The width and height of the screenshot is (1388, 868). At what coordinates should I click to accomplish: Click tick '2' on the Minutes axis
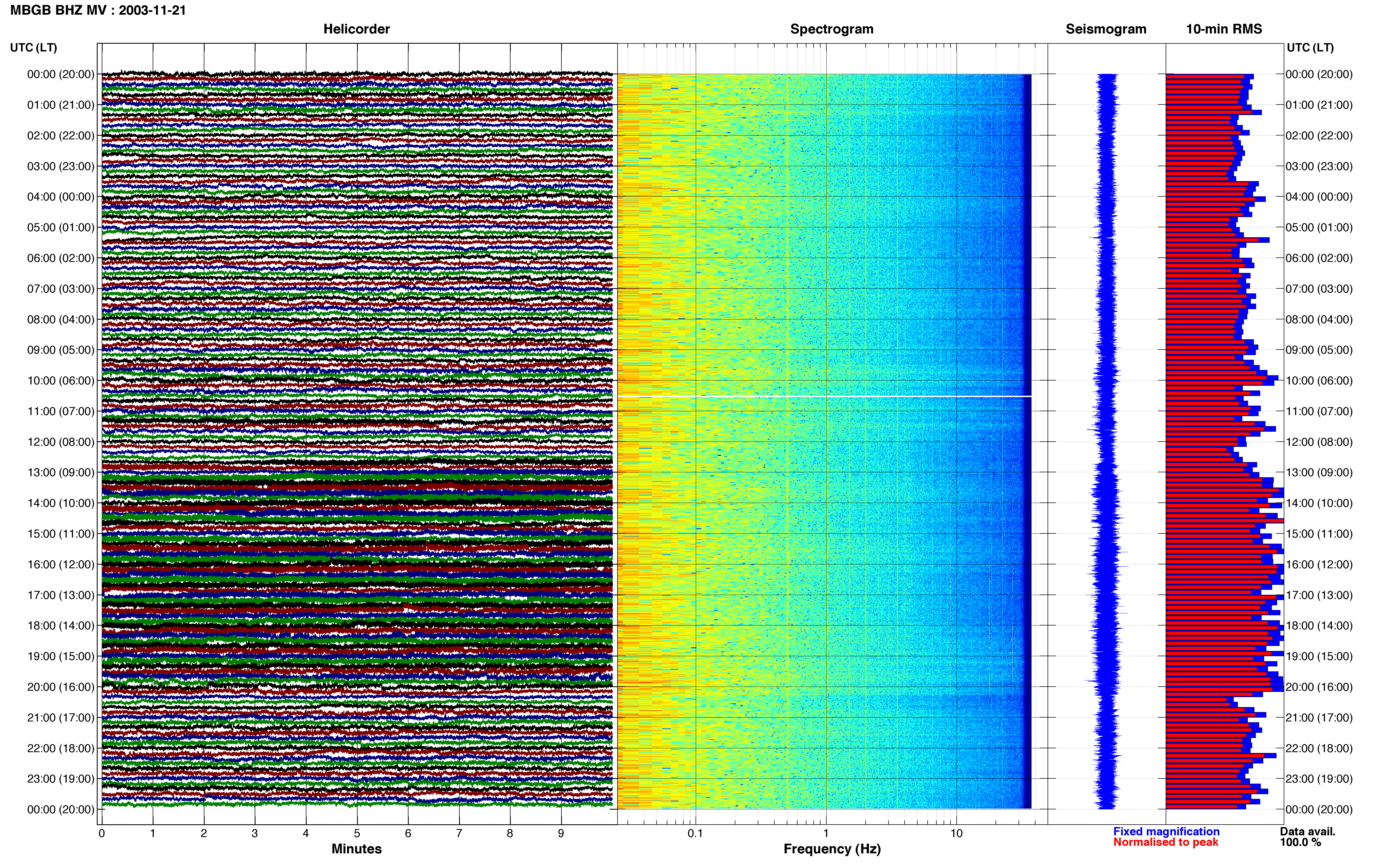[204, 833]
